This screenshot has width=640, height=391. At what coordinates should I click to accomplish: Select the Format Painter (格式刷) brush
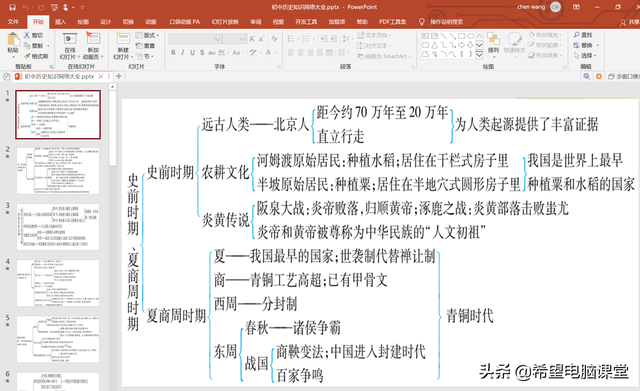(27, 56)
